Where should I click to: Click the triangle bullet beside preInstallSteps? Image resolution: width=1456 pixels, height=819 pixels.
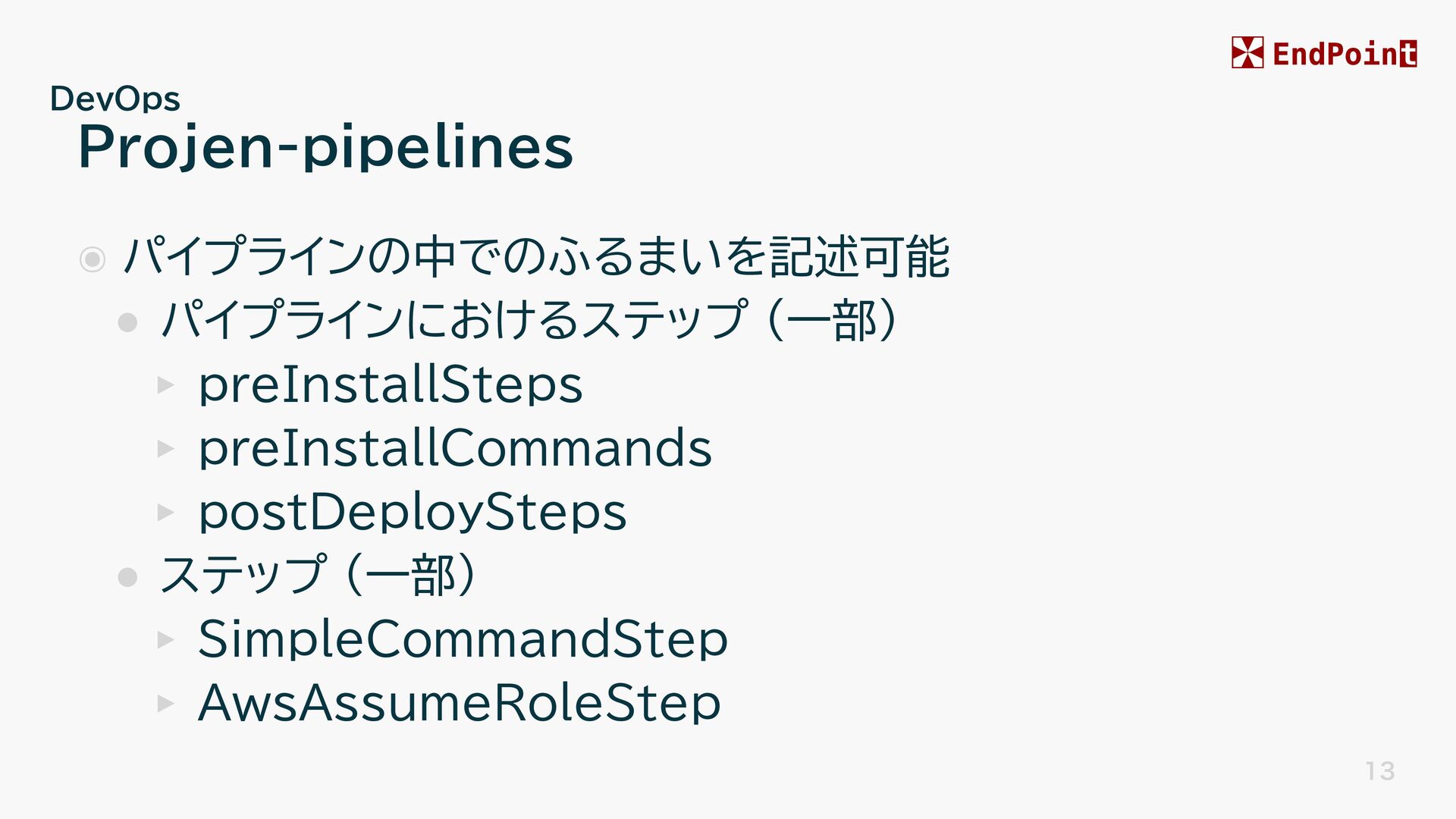pos(165,385)
